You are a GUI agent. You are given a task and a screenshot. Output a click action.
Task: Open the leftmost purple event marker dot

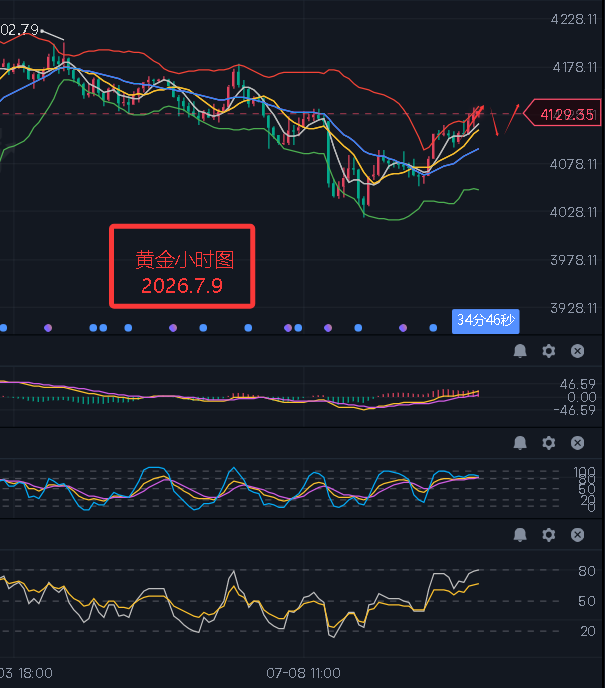(48, 328)
